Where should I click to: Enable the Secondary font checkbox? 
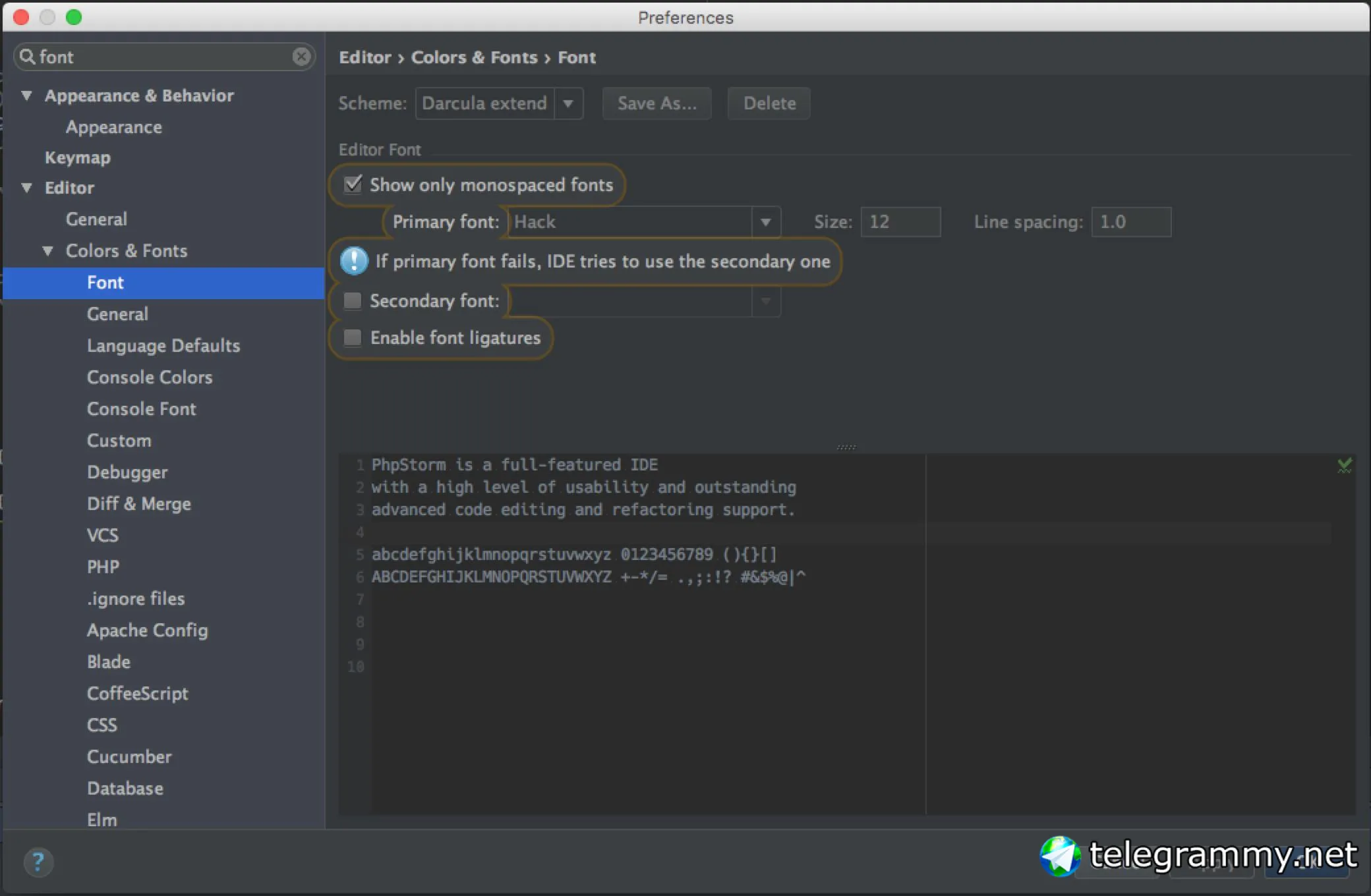[353, 301]
